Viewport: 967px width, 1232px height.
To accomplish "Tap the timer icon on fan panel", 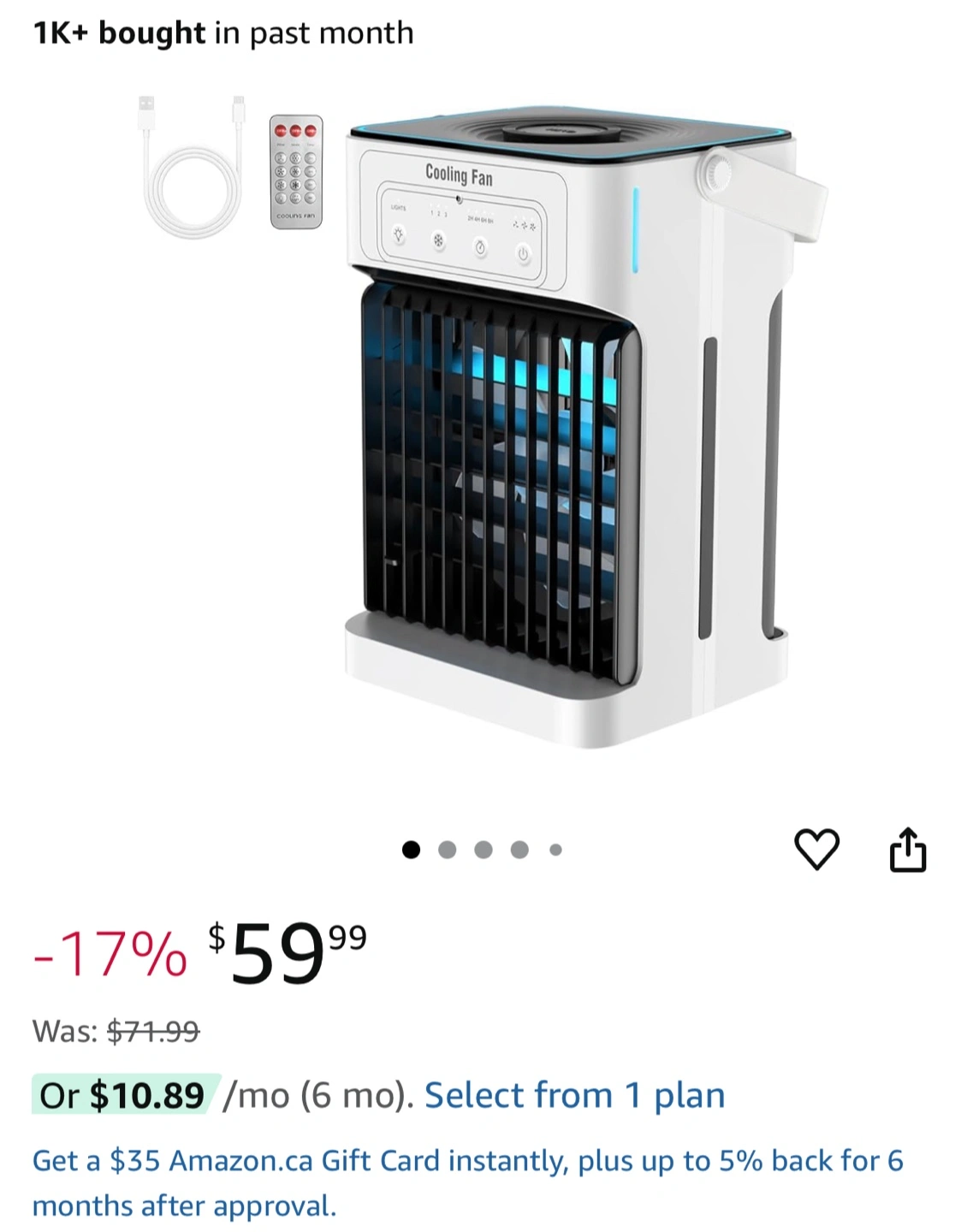I will 480,248.
